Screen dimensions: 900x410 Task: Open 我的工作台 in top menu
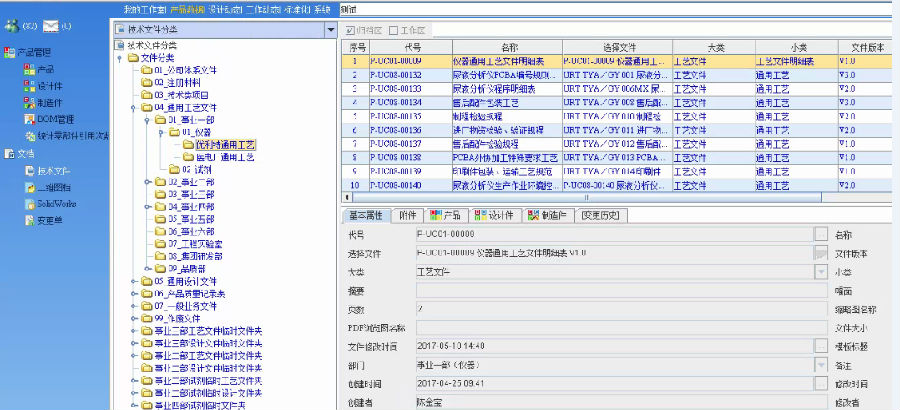pos(144,8)
